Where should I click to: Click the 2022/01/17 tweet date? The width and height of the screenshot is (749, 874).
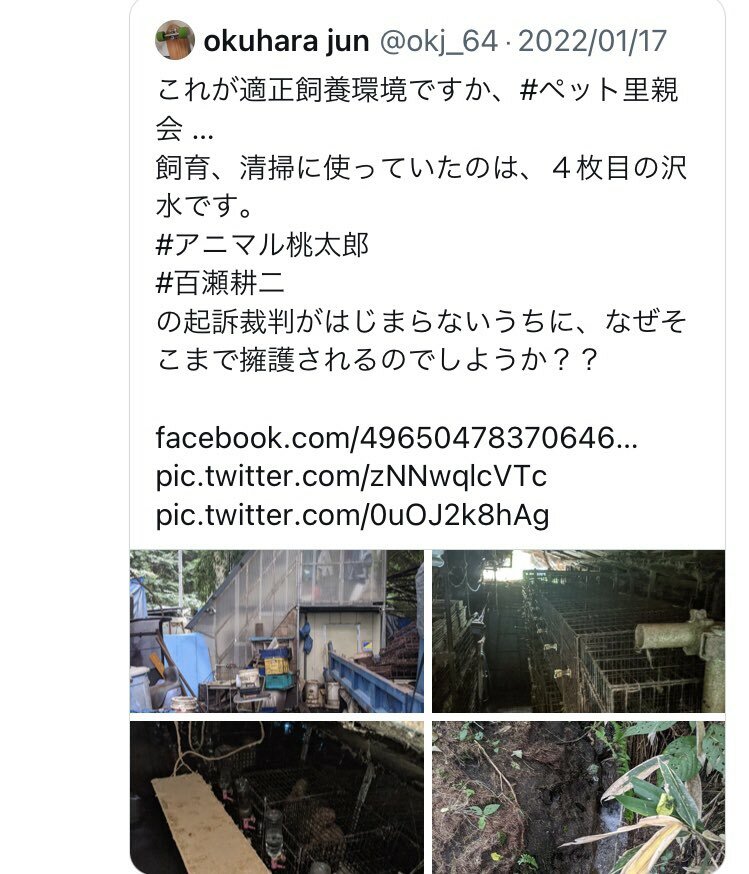(x=592, y=41)
